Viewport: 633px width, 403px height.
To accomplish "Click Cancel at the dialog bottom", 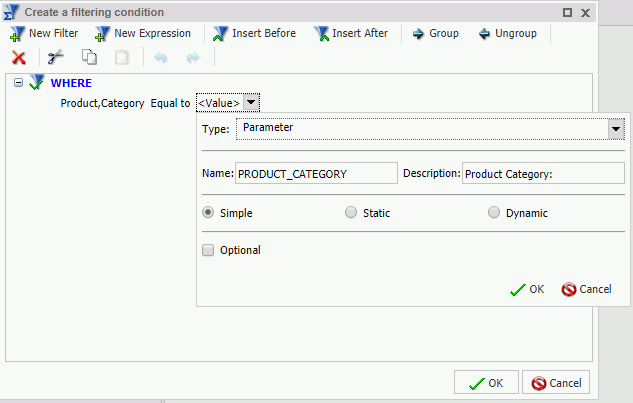I will 556,383.
